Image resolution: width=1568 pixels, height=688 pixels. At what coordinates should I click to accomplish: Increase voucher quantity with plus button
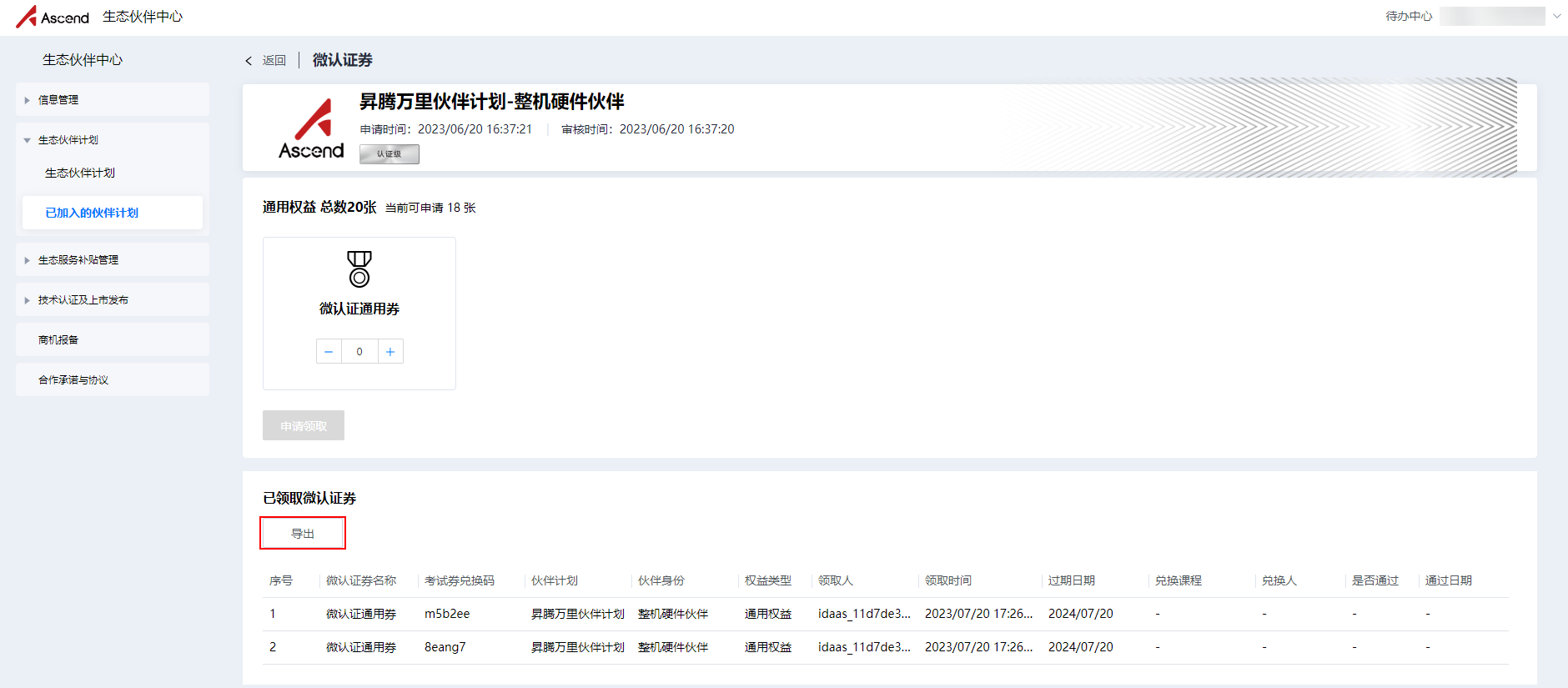point(390,351)
